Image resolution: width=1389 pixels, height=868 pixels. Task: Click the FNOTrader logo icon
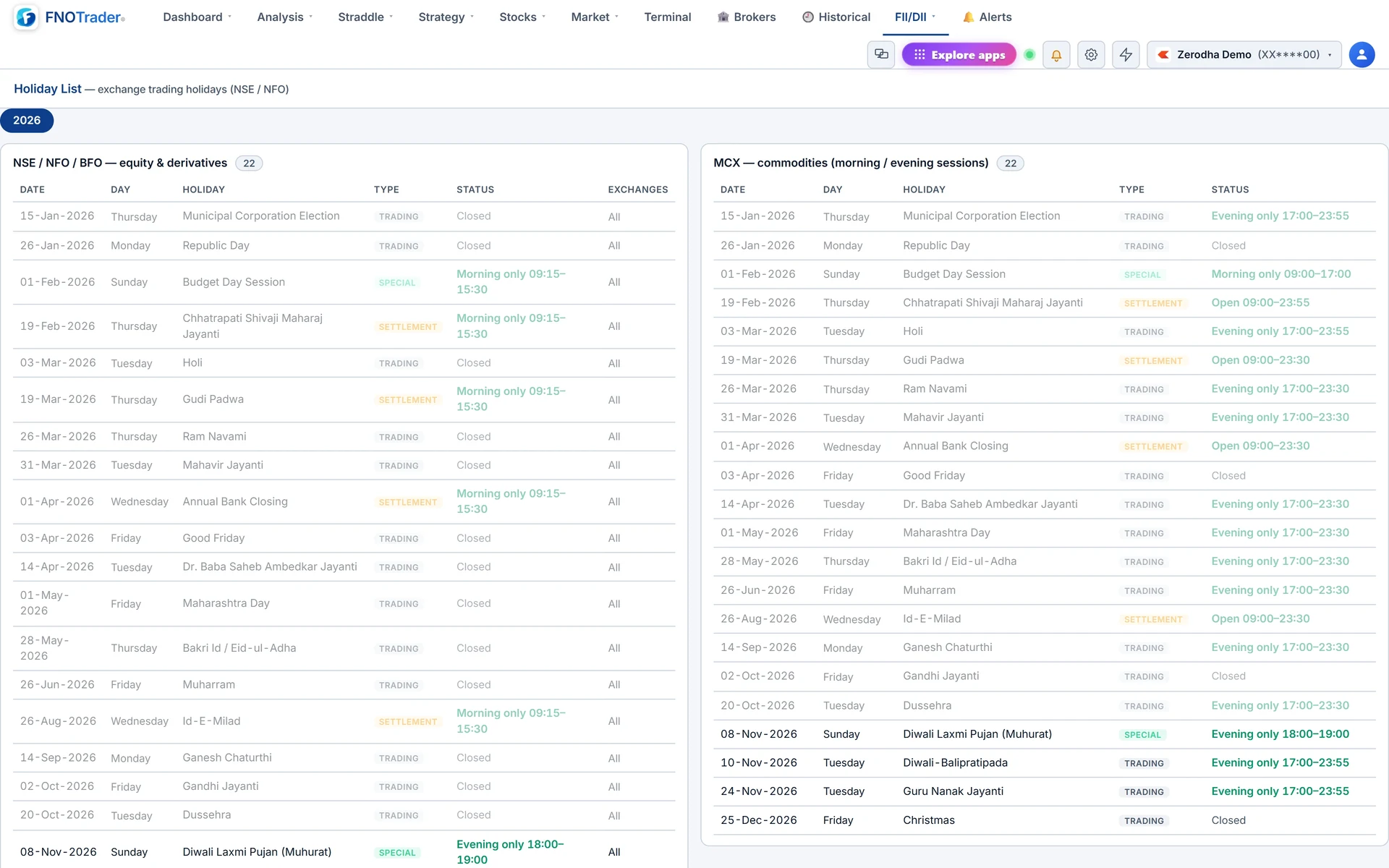click(26, 17)
